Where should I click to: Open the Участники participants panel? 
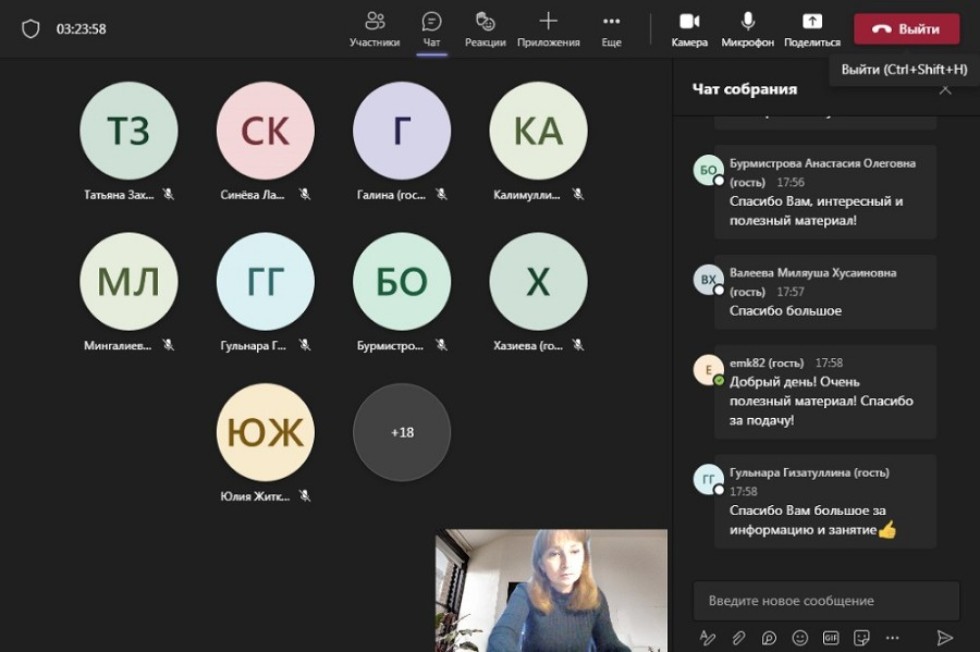pos(375,28)
